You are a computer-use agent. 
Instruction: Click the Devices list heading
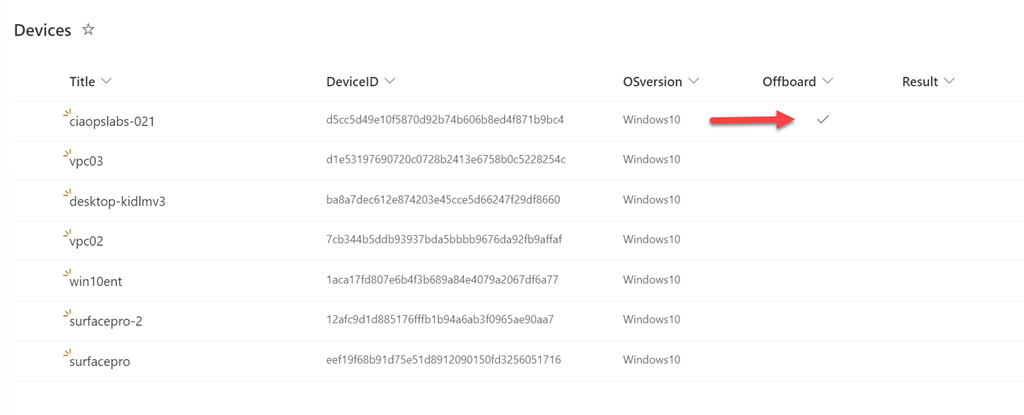pyautogui.click(x=43, y=30)
